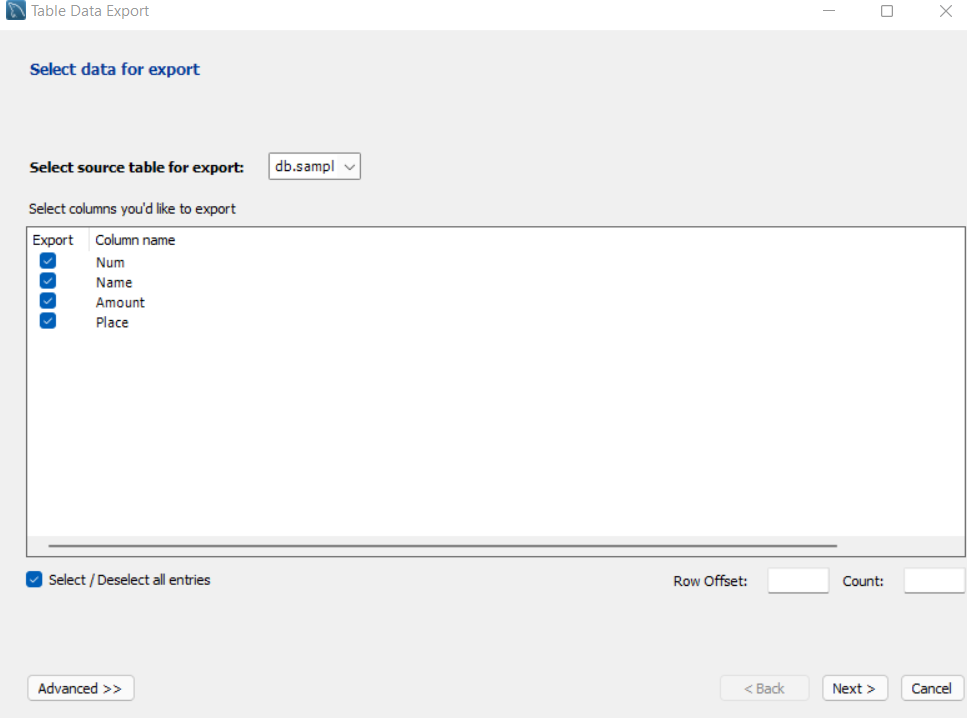Click the Export column header
Viewport: 967px width, 718px height.
click(x=54, y=239)
